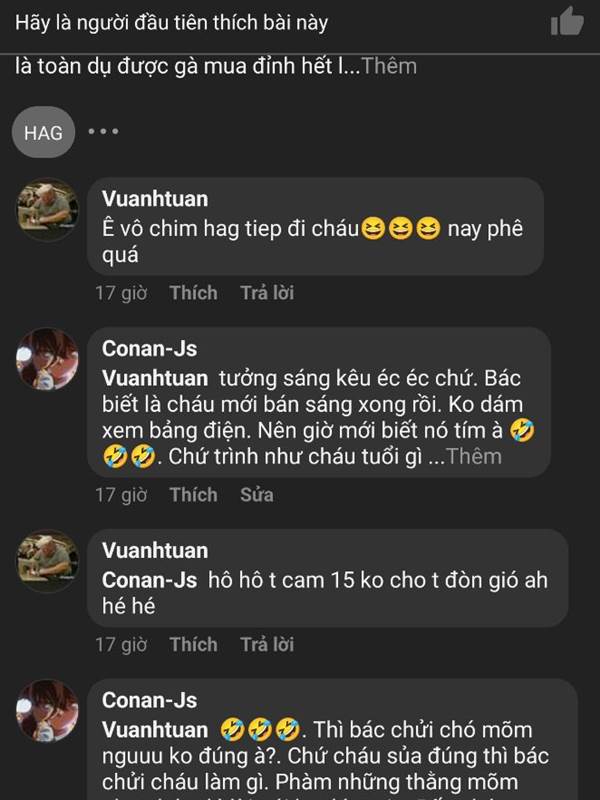Like Vuanhtuan's 'hô hô' comment
The image size is (600, 800).
click(193, 644)
